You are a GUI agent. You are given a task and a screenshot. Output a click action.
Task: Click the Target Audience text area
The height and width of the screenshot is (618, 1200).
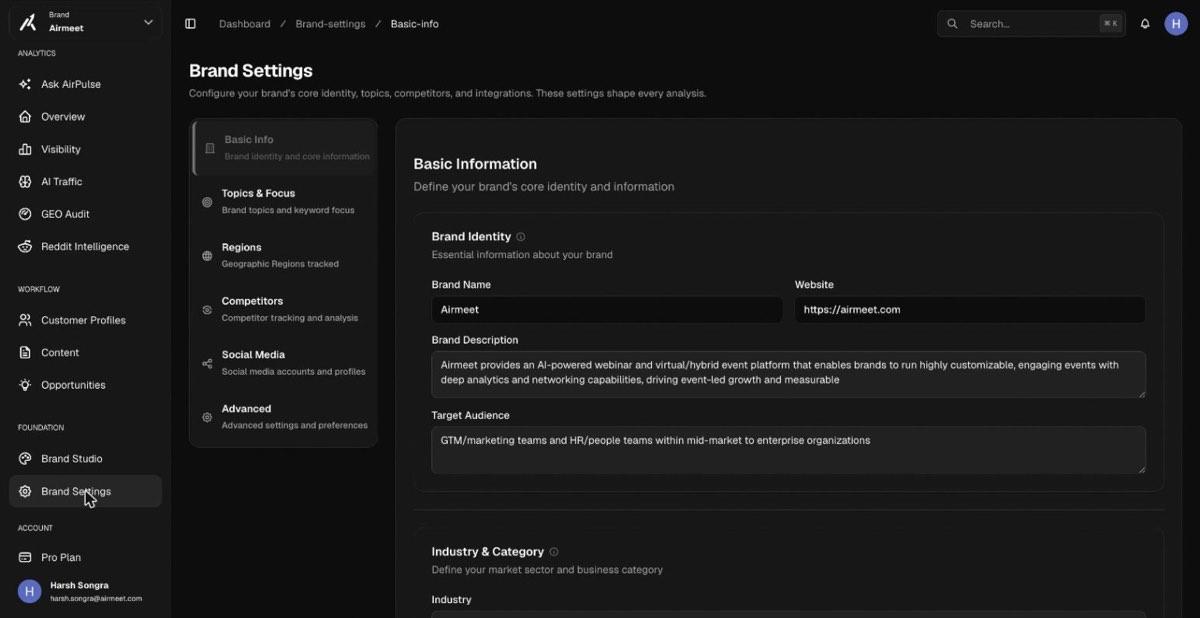[x=789, y=450]
